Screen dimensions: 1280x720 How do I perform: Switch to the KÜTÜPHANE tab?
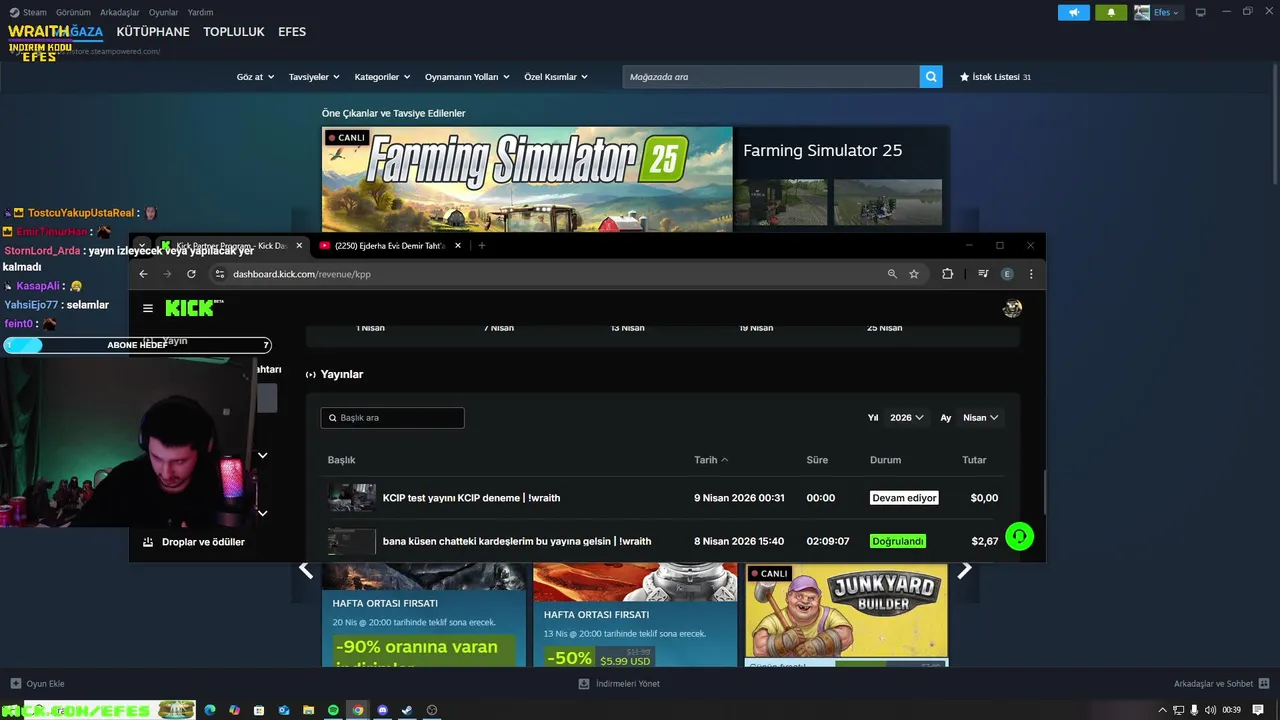[153, 32]
